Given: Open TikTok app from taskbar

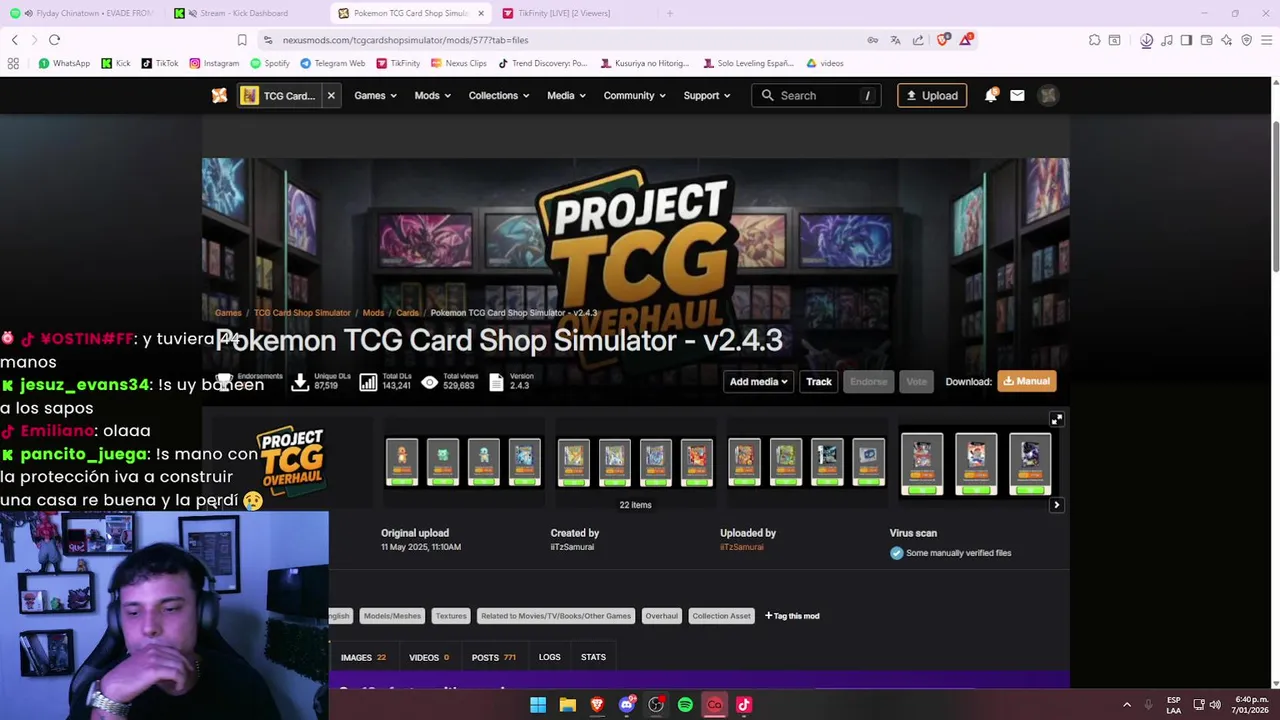Looking at the screenshot, I should tap(744, 705).
